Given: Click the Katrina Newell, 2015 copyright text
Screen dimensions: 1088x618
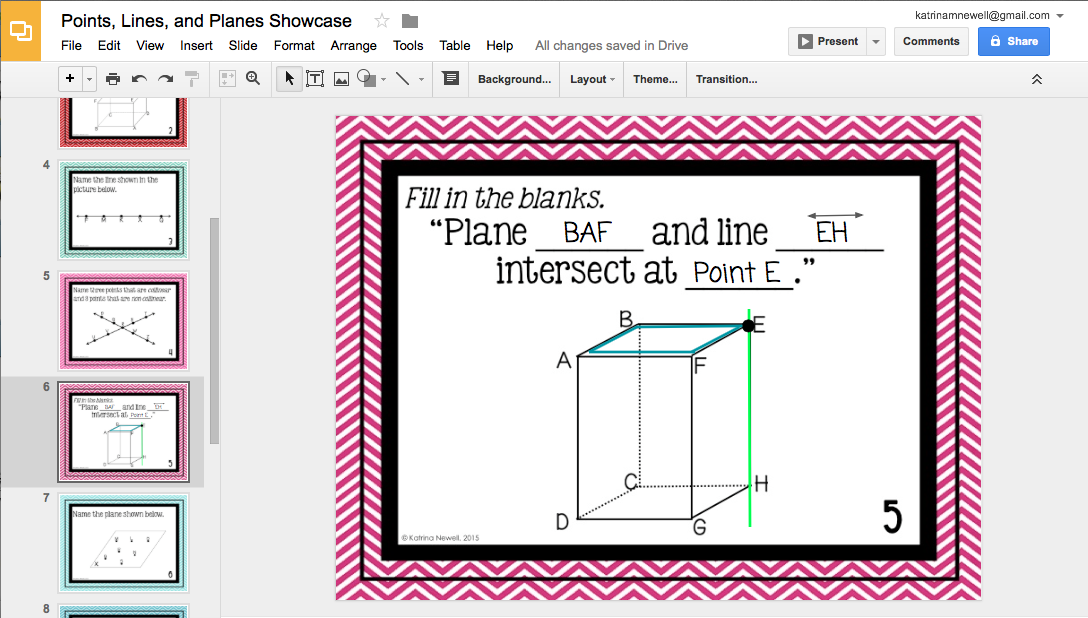Looking at the screenshot, I should [x=441, y=538].
